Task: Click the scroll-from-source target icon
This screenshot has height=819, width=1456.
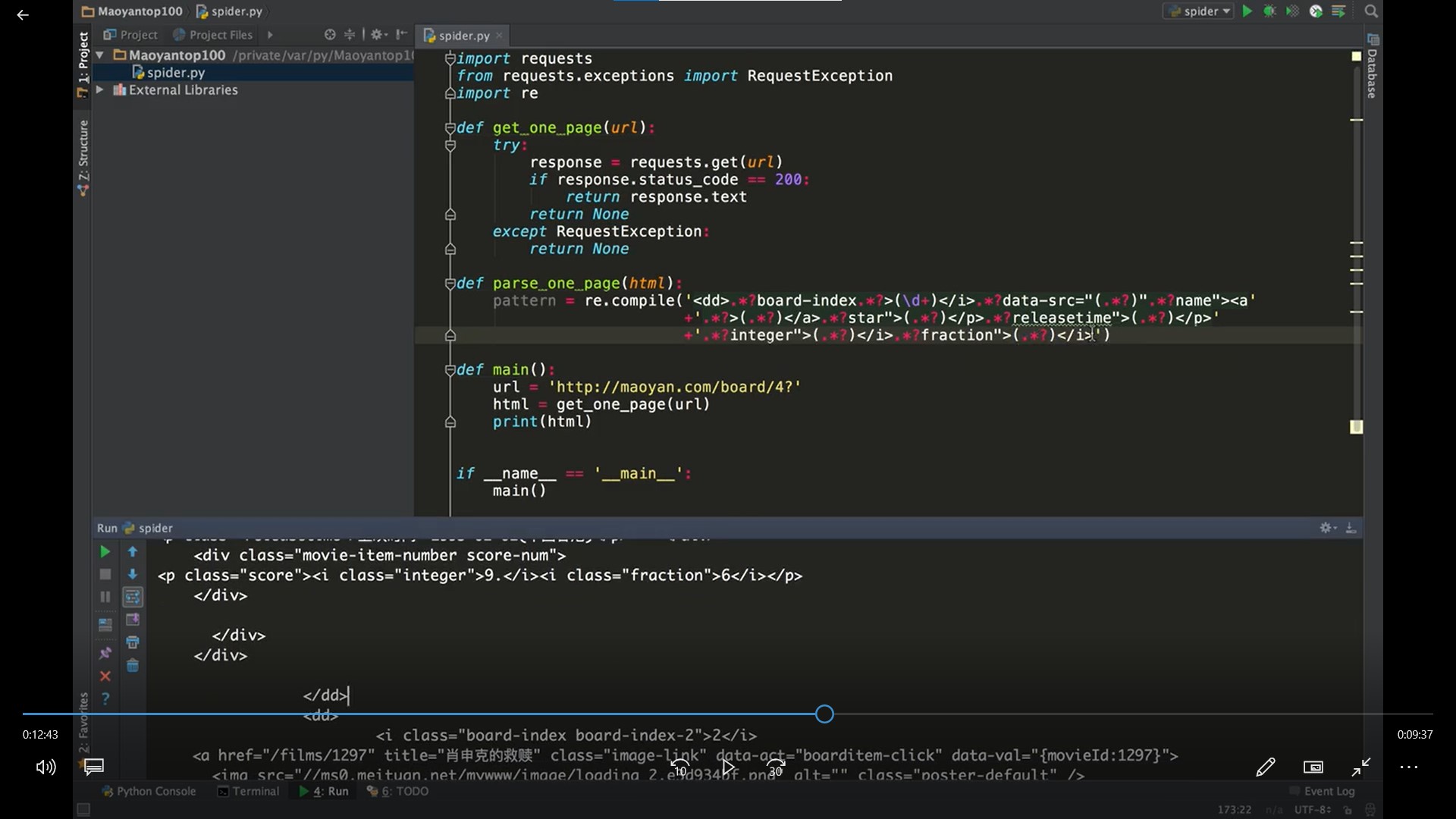Action: pos(330,35)
